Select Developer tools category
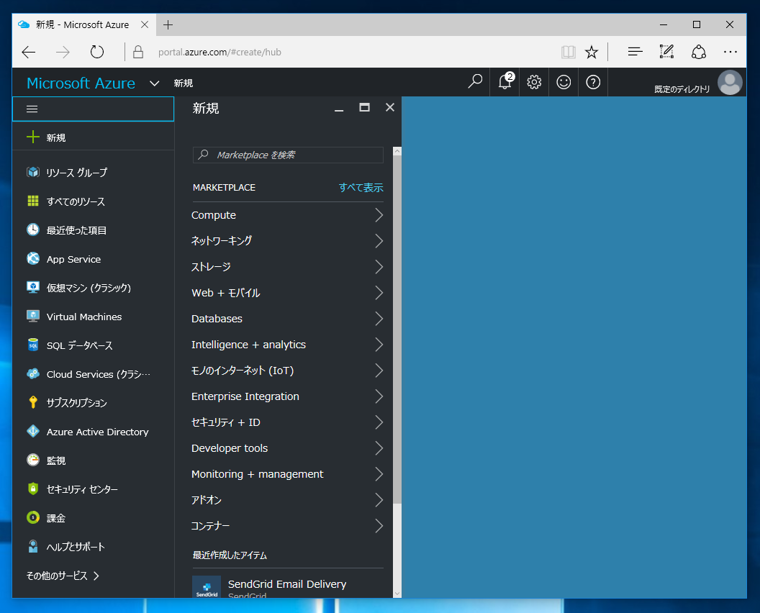This screenshot has height=613, width=760. pyautogui.click(x=287, y=448)
